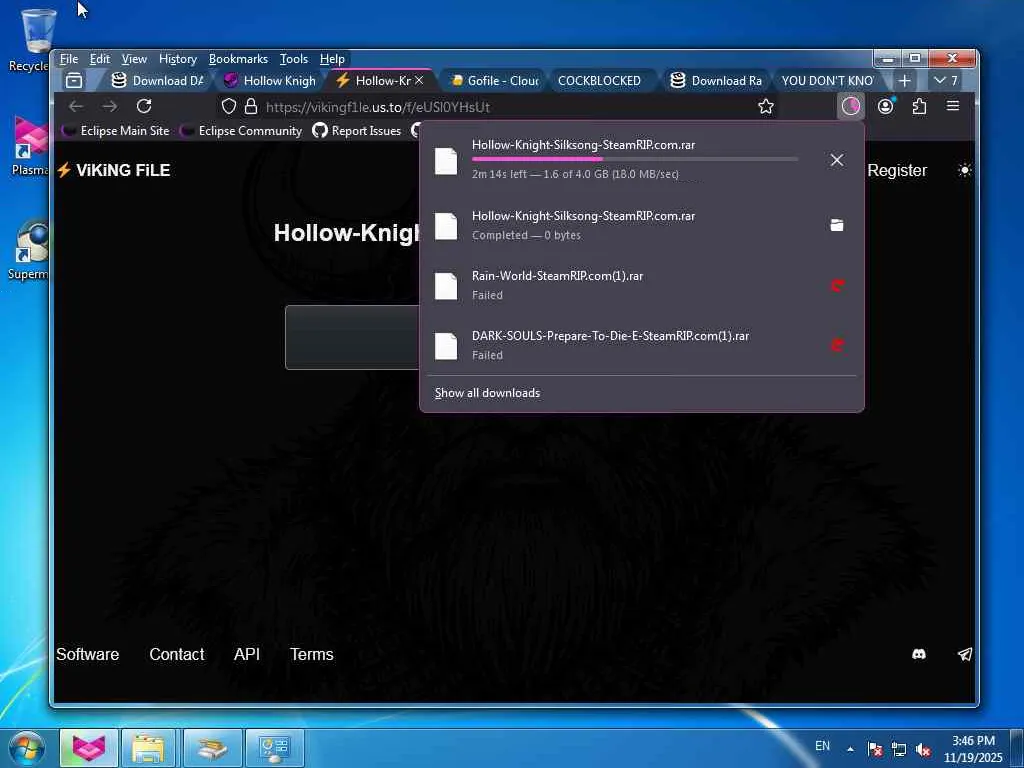
Task: Click the Silksong download progress bar
Action: [x=635, y=159]
